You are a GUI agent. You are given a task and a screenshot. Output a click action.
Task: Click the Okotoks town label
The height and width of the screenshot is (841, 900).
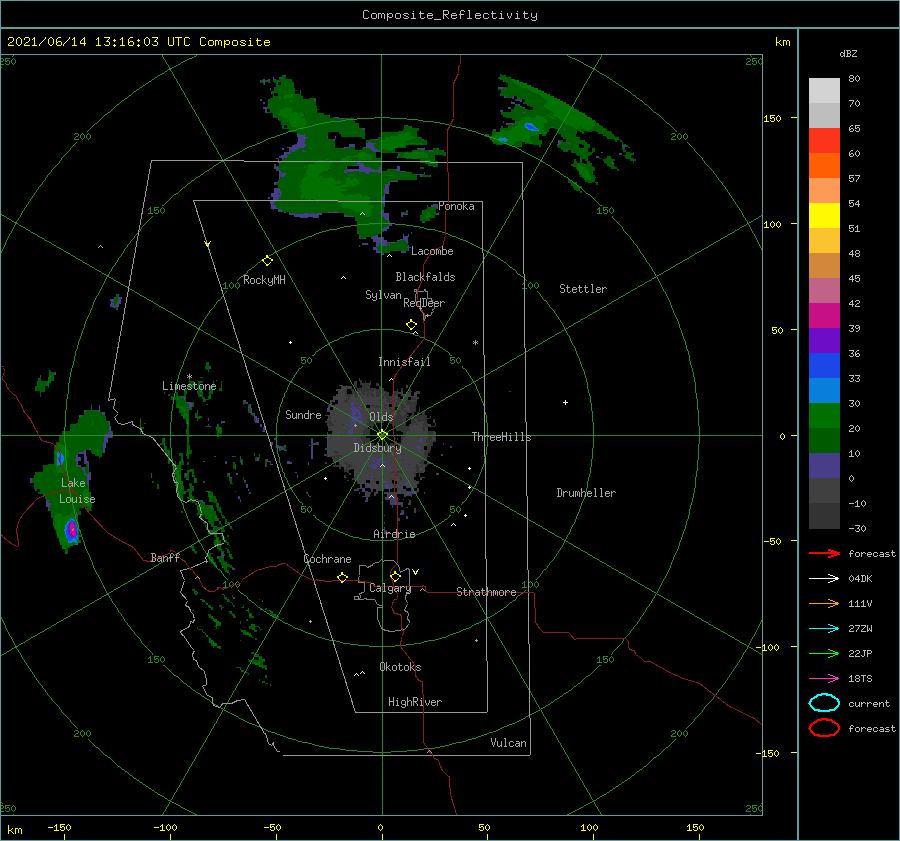pos(400,667)
